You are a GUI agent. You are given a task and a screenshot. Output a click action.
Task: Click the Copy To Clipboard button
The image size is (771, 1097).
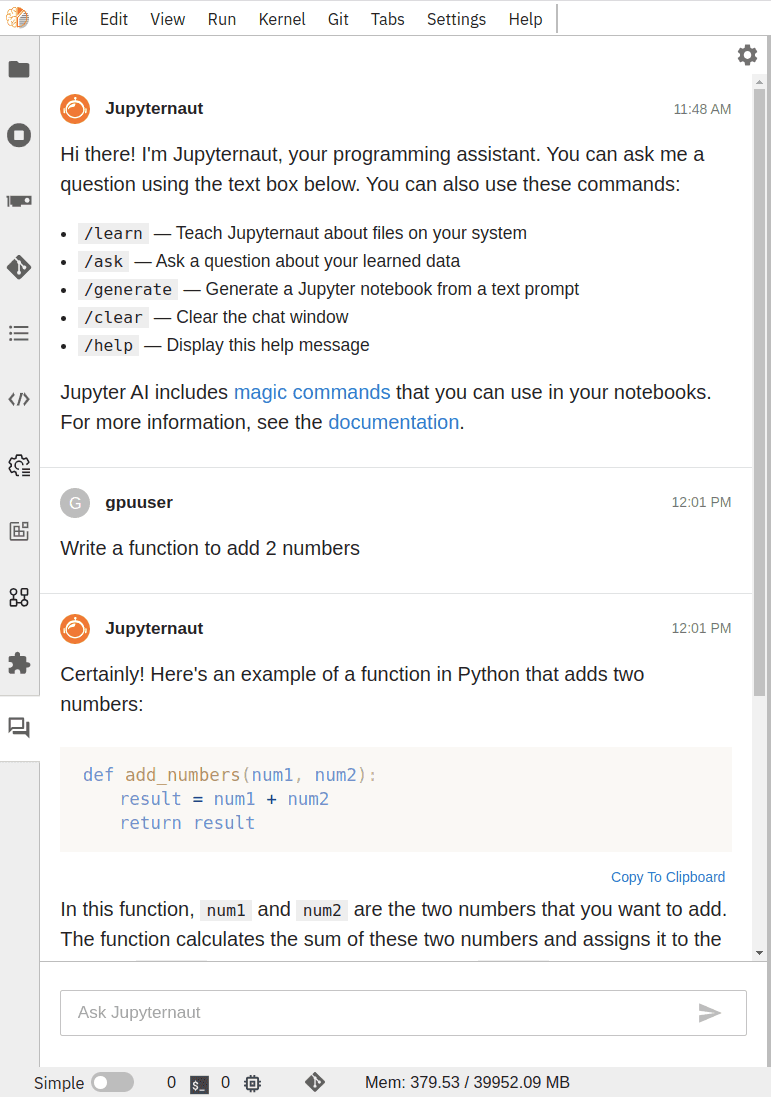(x=667, y=877)
